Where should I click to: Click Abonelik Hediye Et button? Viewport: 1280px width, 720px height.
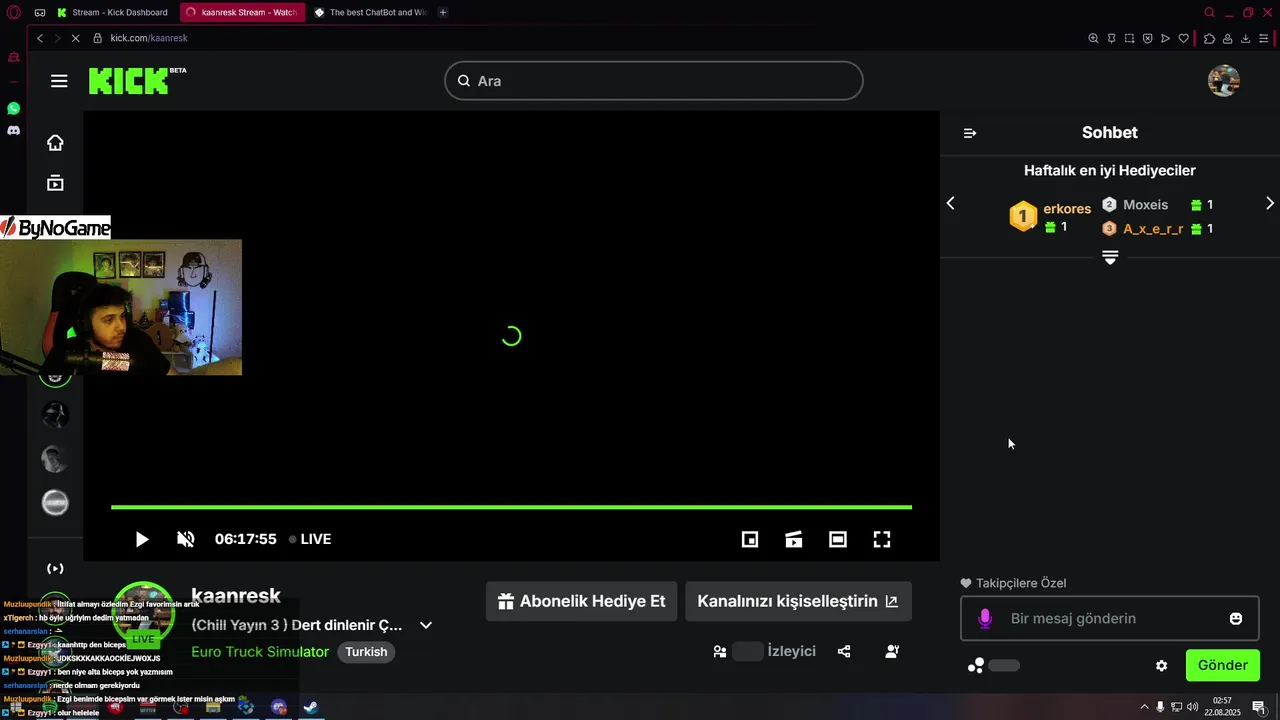pyautogui.click(x=581, y=601)
